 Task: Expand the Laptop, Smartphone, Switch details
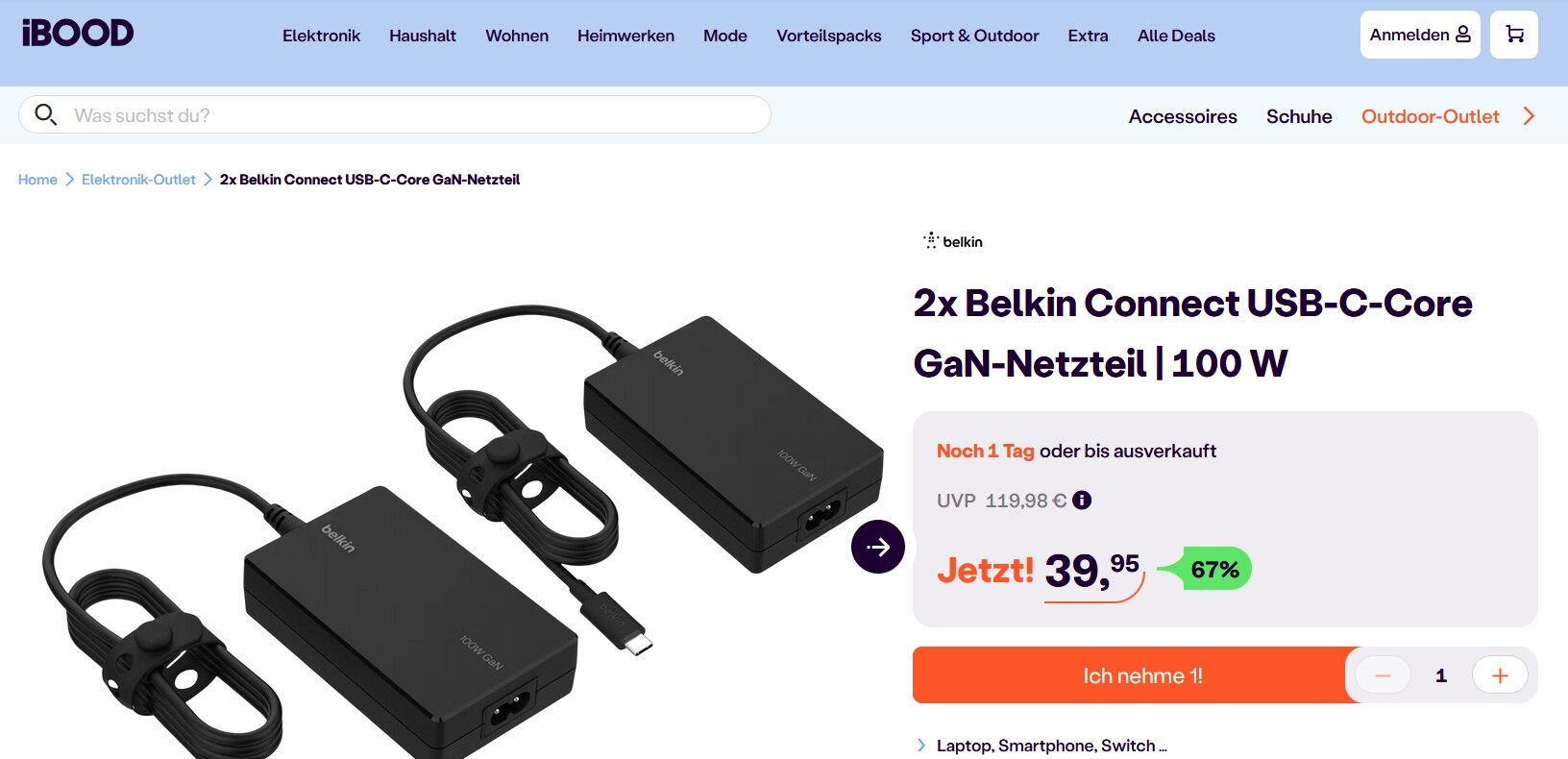pyautogui.click(x=1042, y=746)
